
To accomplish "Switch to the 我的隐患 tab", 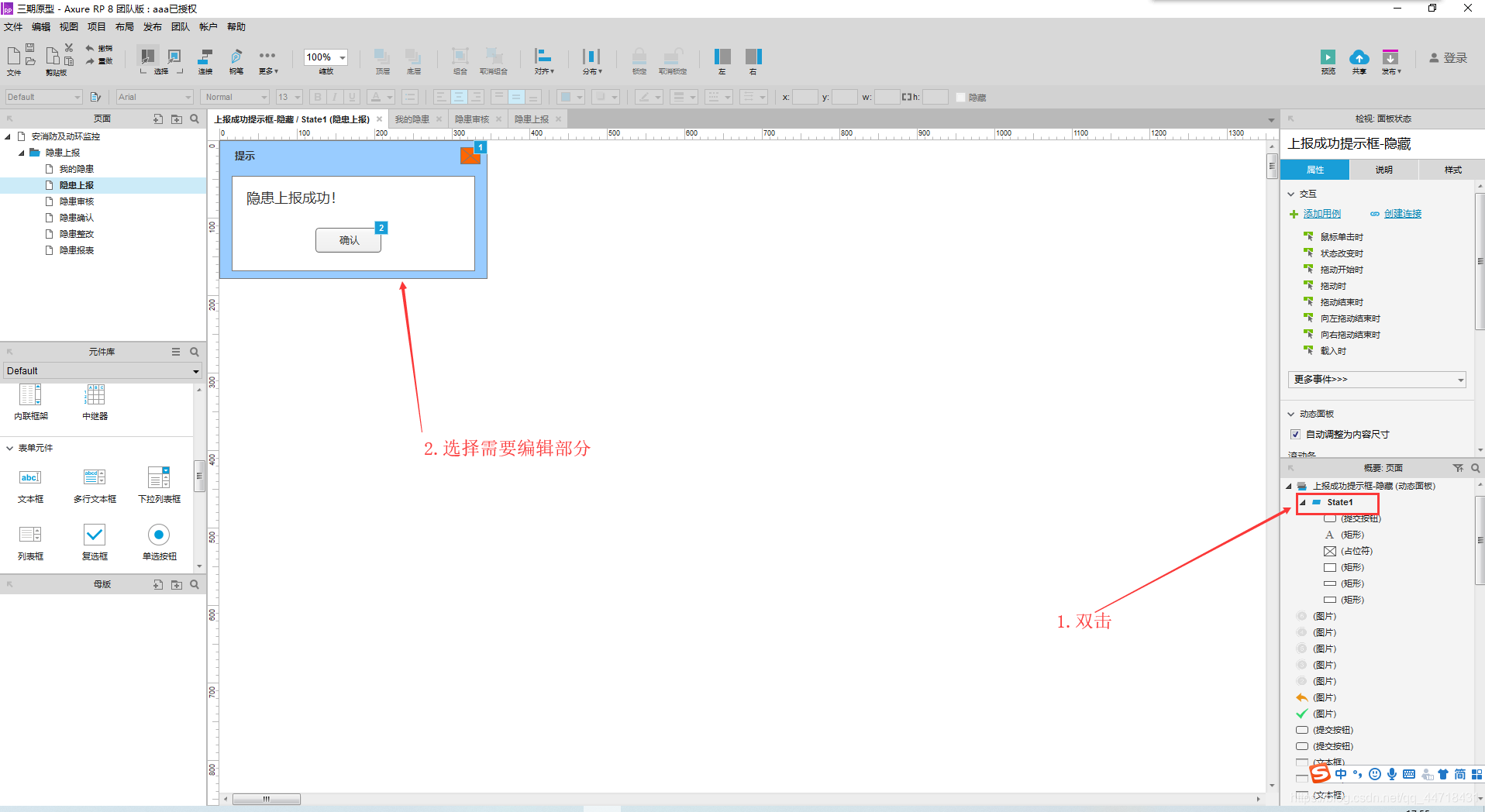I will pyautogui.click(x=412, y=119).
